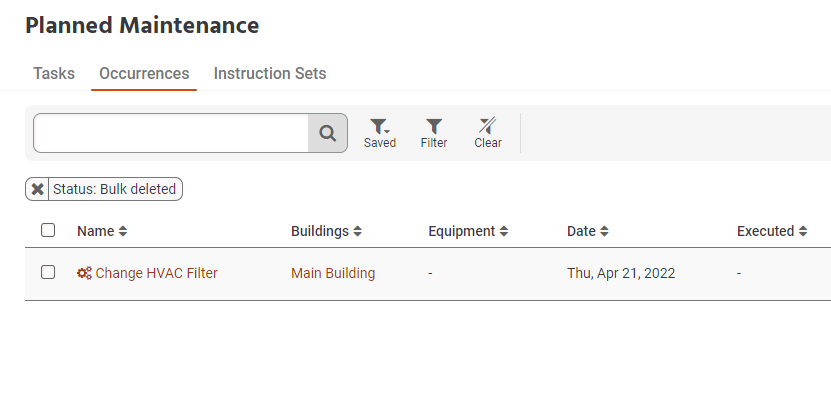Sort by Equipment column arrows
This screenshot has height=398, width=831.
point(503,231)
